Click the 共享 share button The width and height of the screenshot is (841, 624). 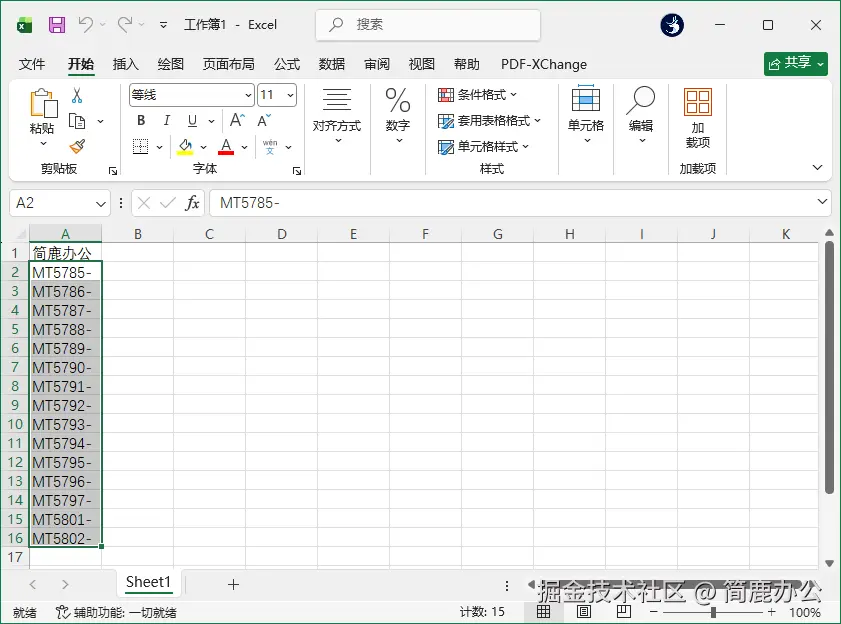(x=795, y=64)
